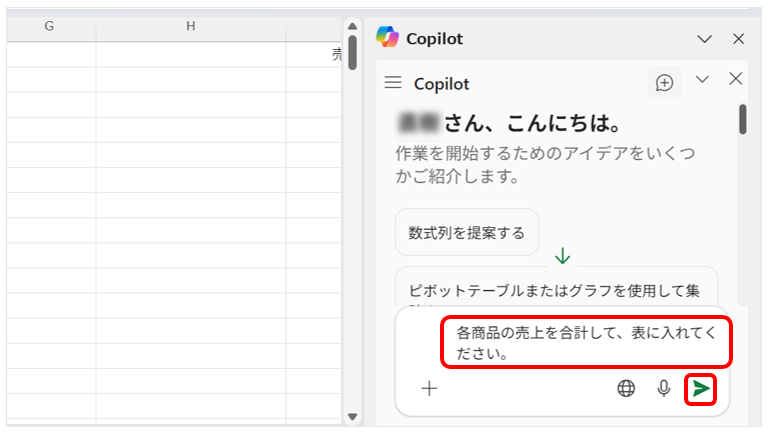This screenshot has width=771, height=441.
Task: Add an attachment with the plus icon
Action: coord(429,388)
